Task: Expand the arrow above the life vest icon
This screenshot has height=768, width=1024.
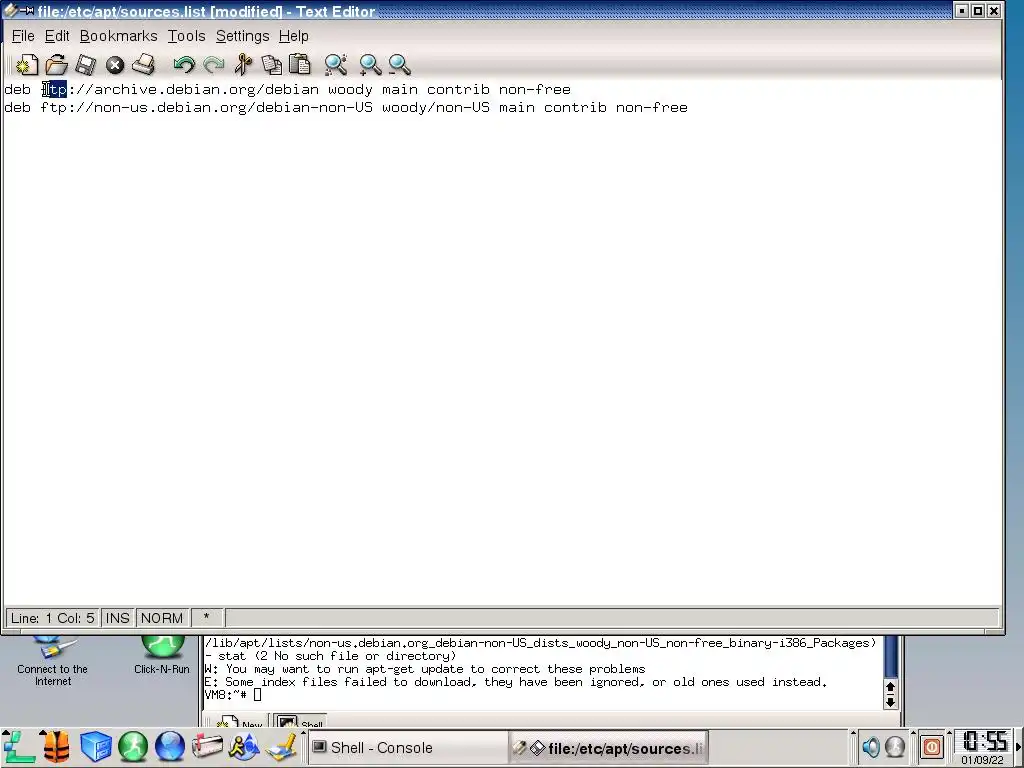Action: click(43, 734)
